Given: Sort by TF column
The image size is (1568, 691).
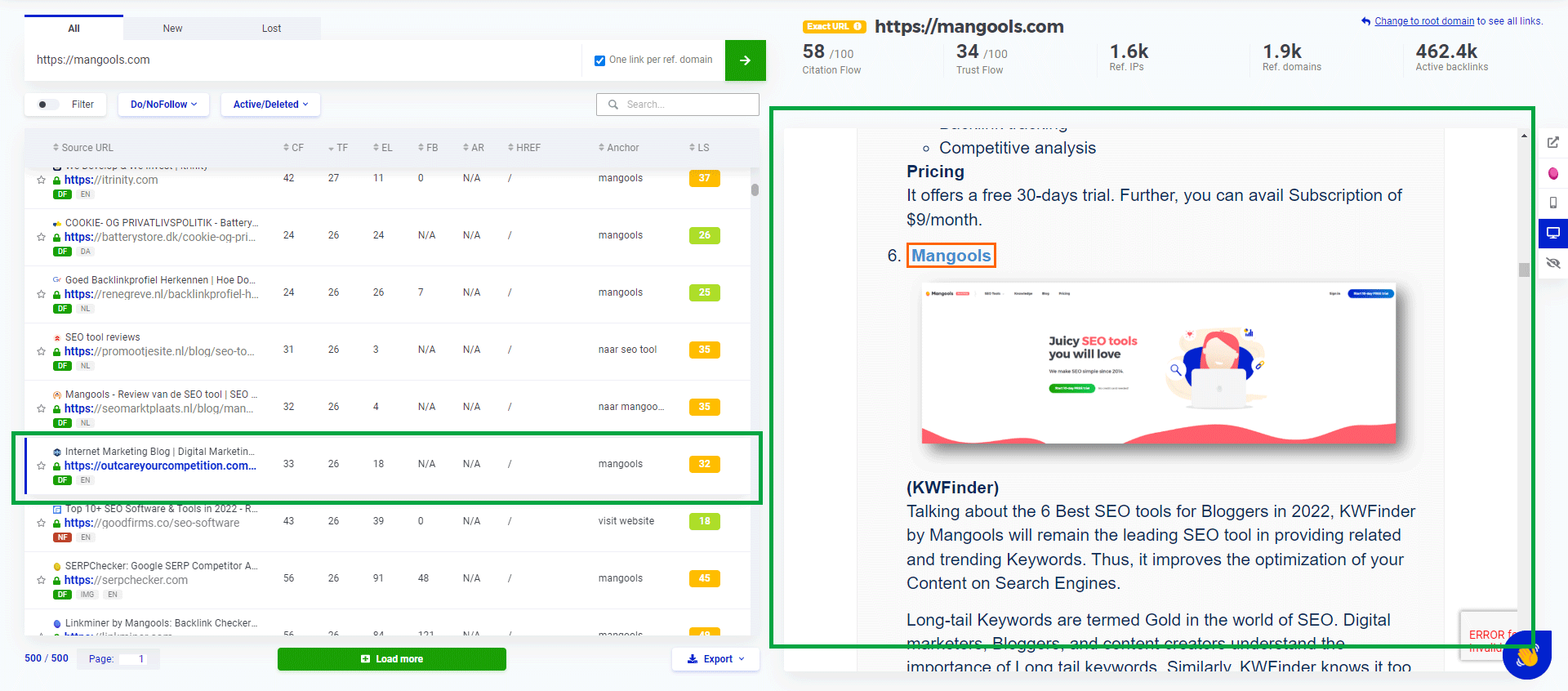Looking at the screenshot, I should 338,148.
